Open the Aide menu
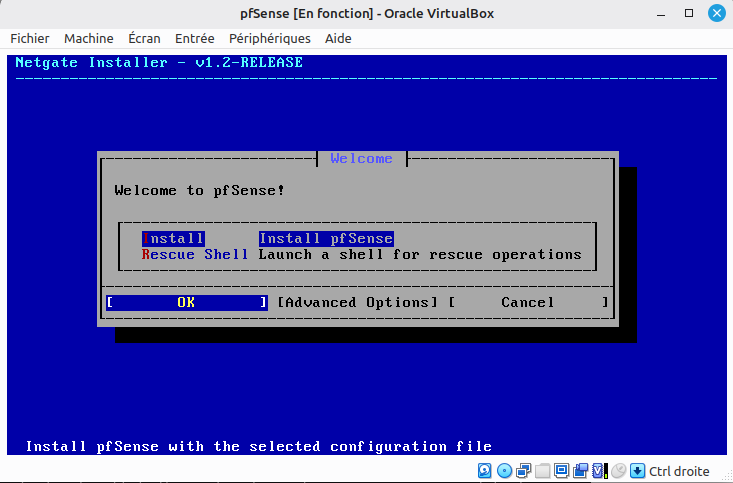Image resolution: width=733 pixels, height=483 pixels. (338, 38)
